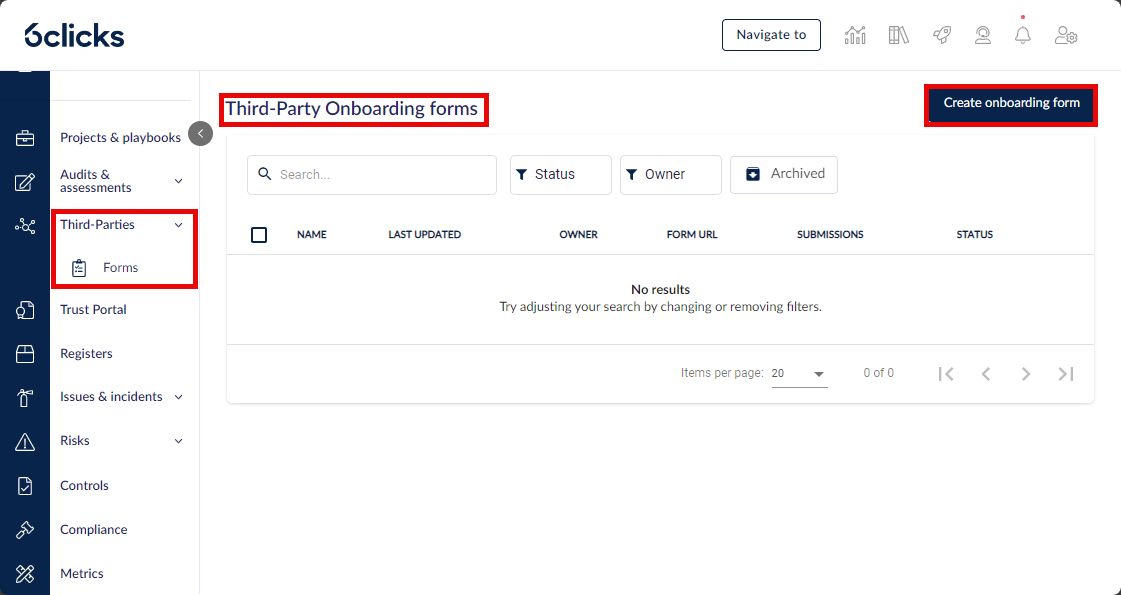Image resolution: width=1121 pixels, height=595 pixels.
Task: Open Items per page dropdown
Action: 799,374
